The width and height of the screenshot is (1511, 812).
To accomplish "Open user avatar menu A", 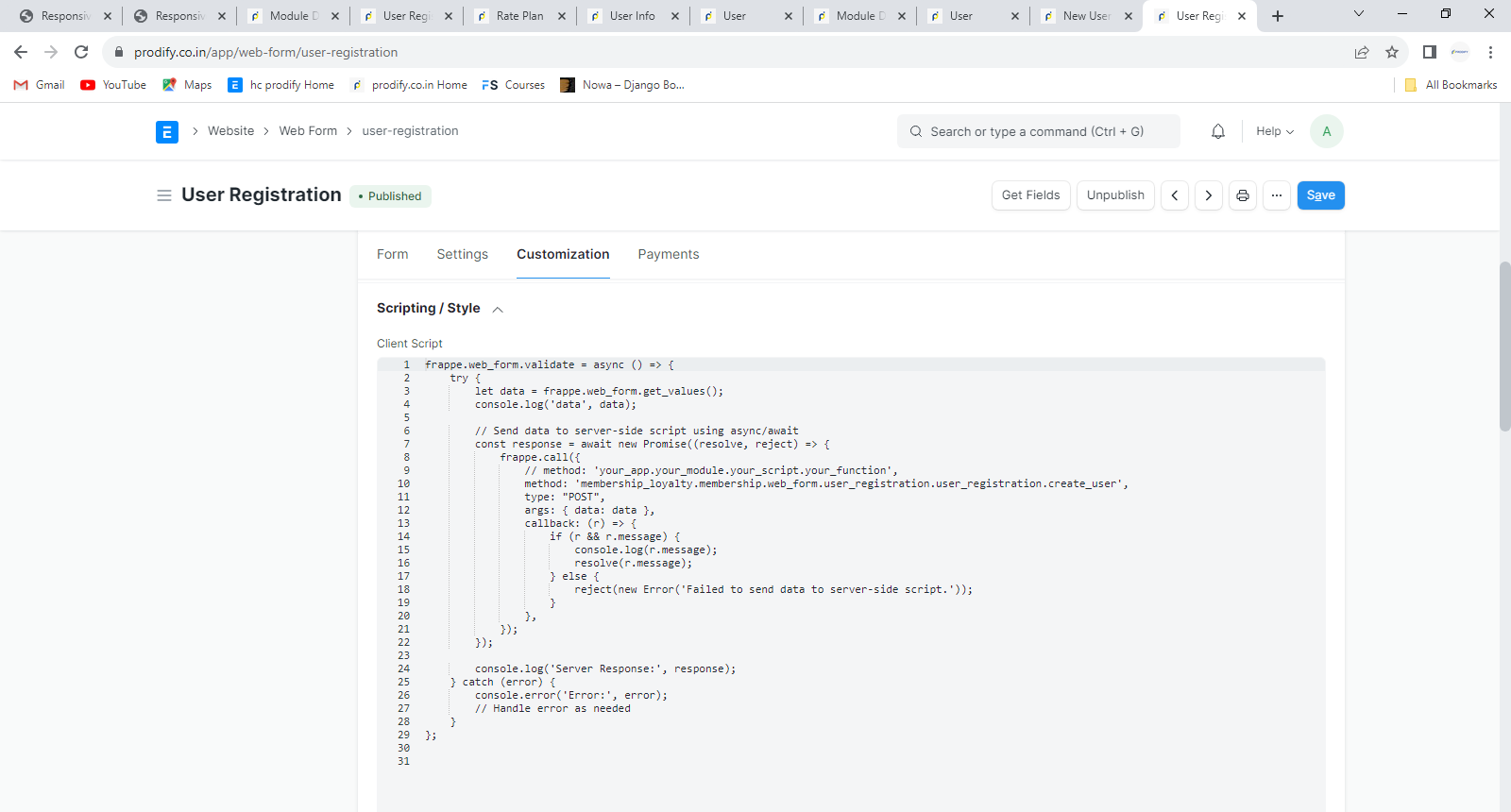I will point(1327,131).
